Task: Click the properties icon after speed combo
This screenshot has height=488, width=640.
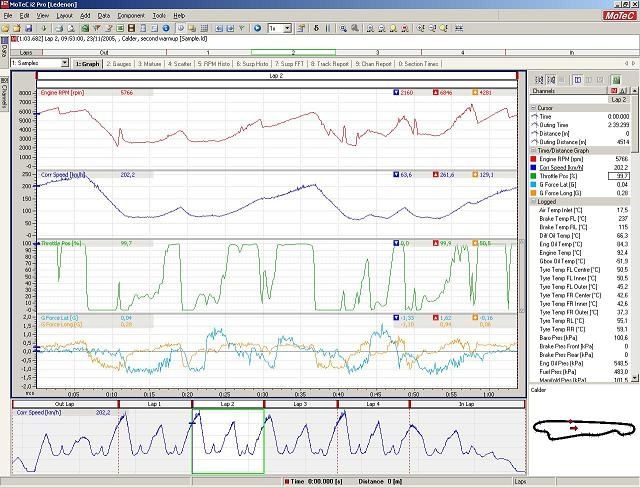Action: (x=301, y=28)
